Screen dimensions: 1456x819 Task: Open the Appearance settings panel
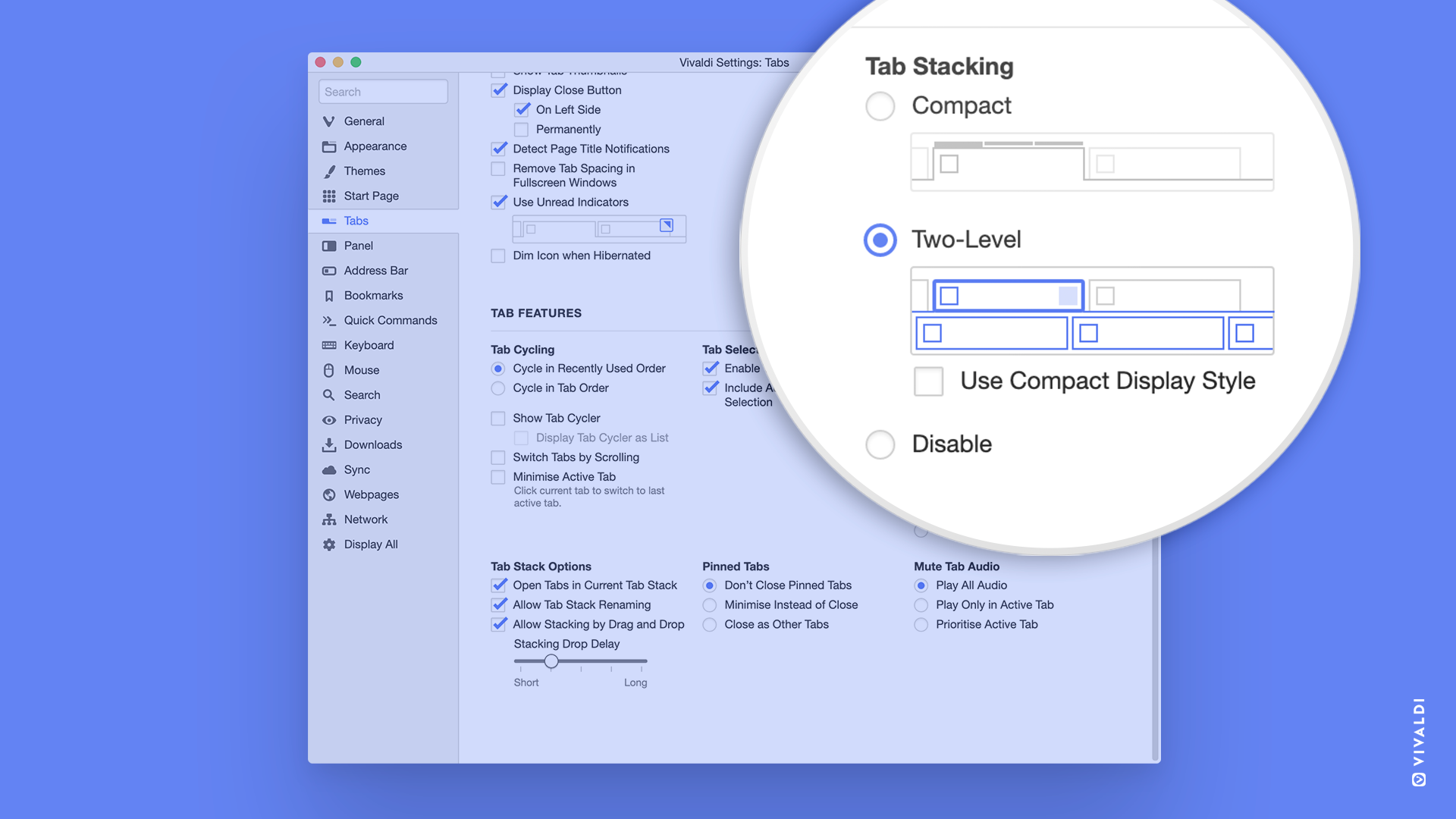click(x=375, y=145)
